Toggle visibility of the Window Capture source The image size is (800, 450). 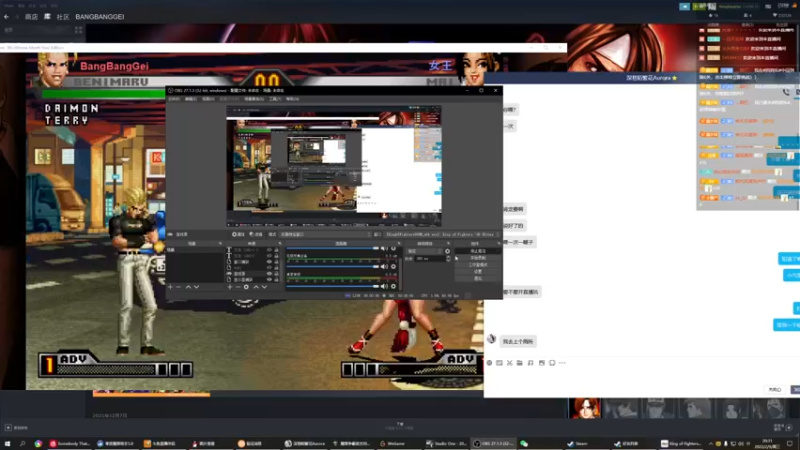[269, 262]
